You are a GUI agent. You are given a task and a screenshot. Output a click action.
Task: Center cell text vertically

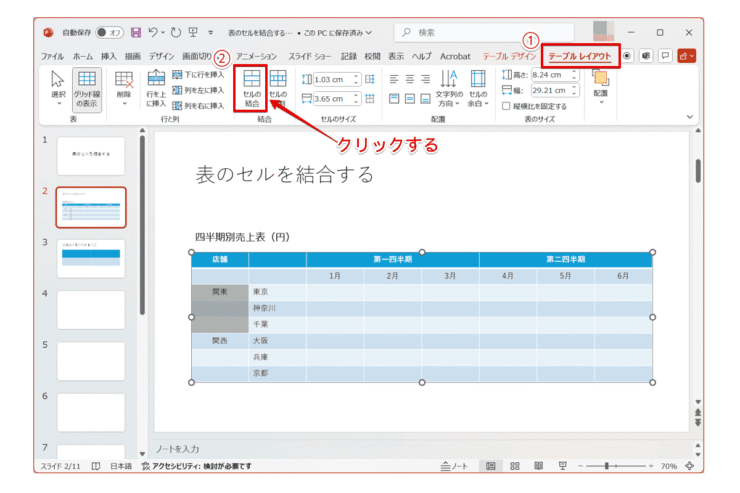coord(410,99)
